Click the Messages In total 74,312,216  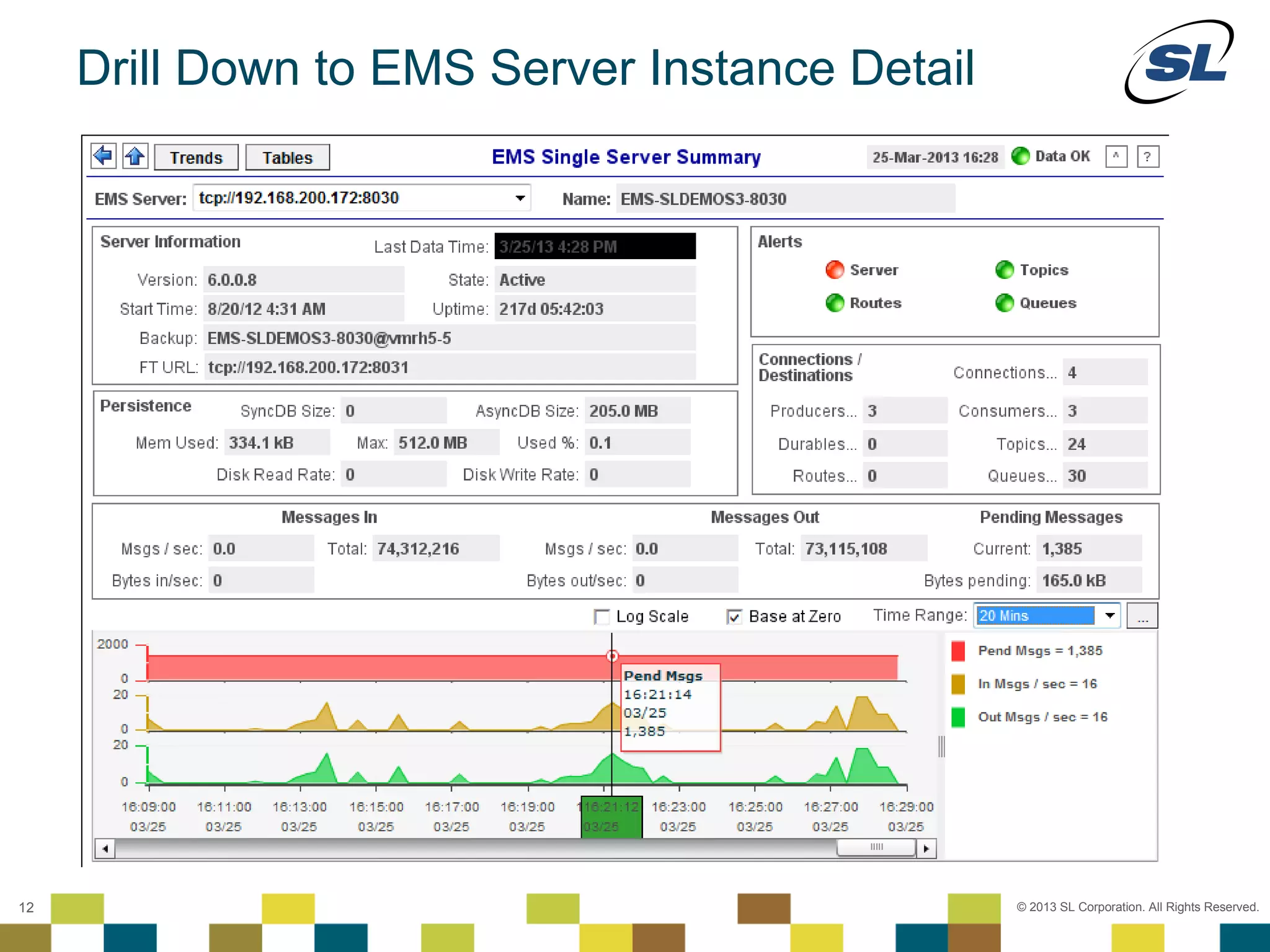click(436, 549)
